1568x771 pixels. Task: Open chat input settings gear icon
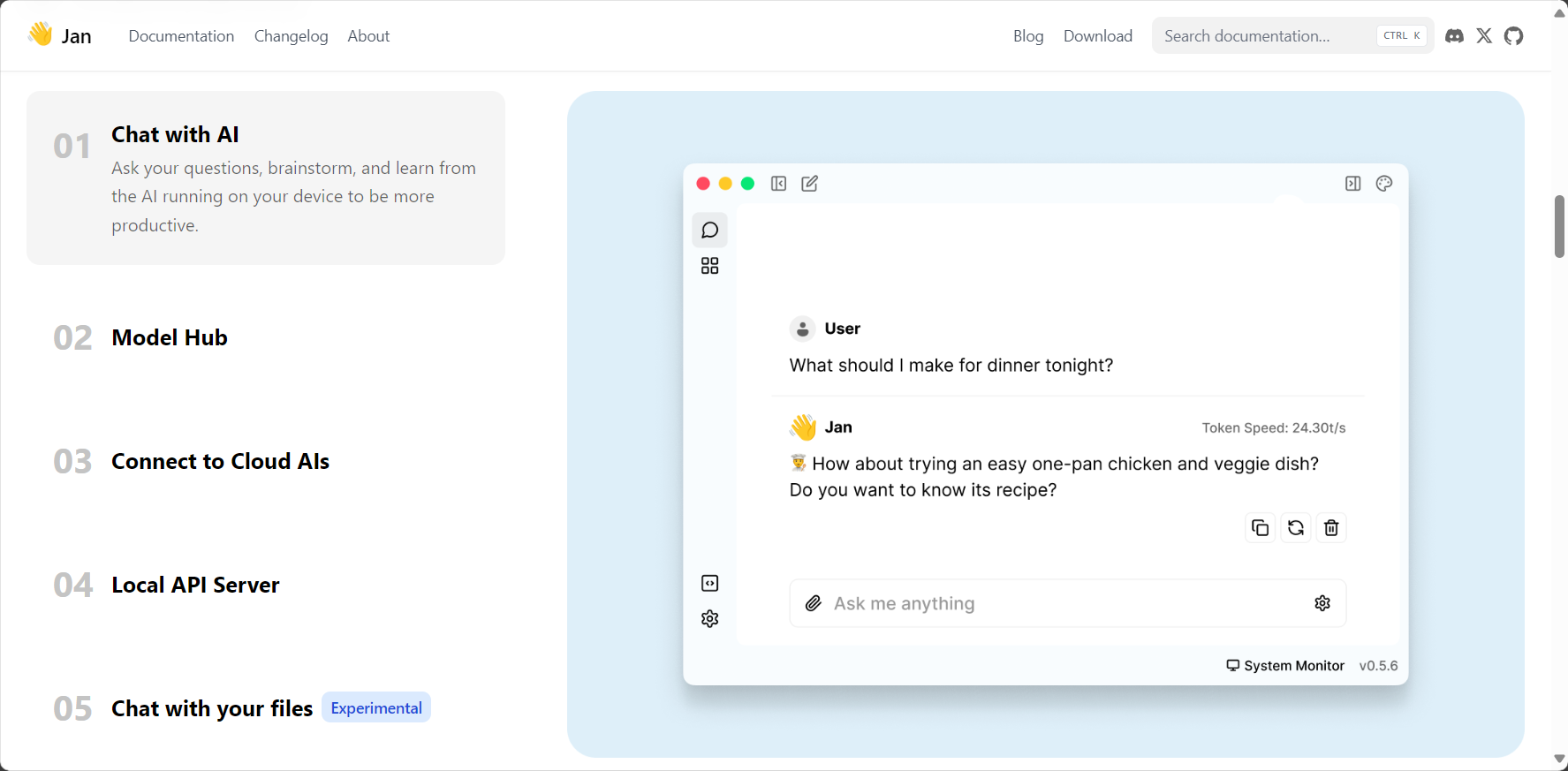(x=1322, y=603)
